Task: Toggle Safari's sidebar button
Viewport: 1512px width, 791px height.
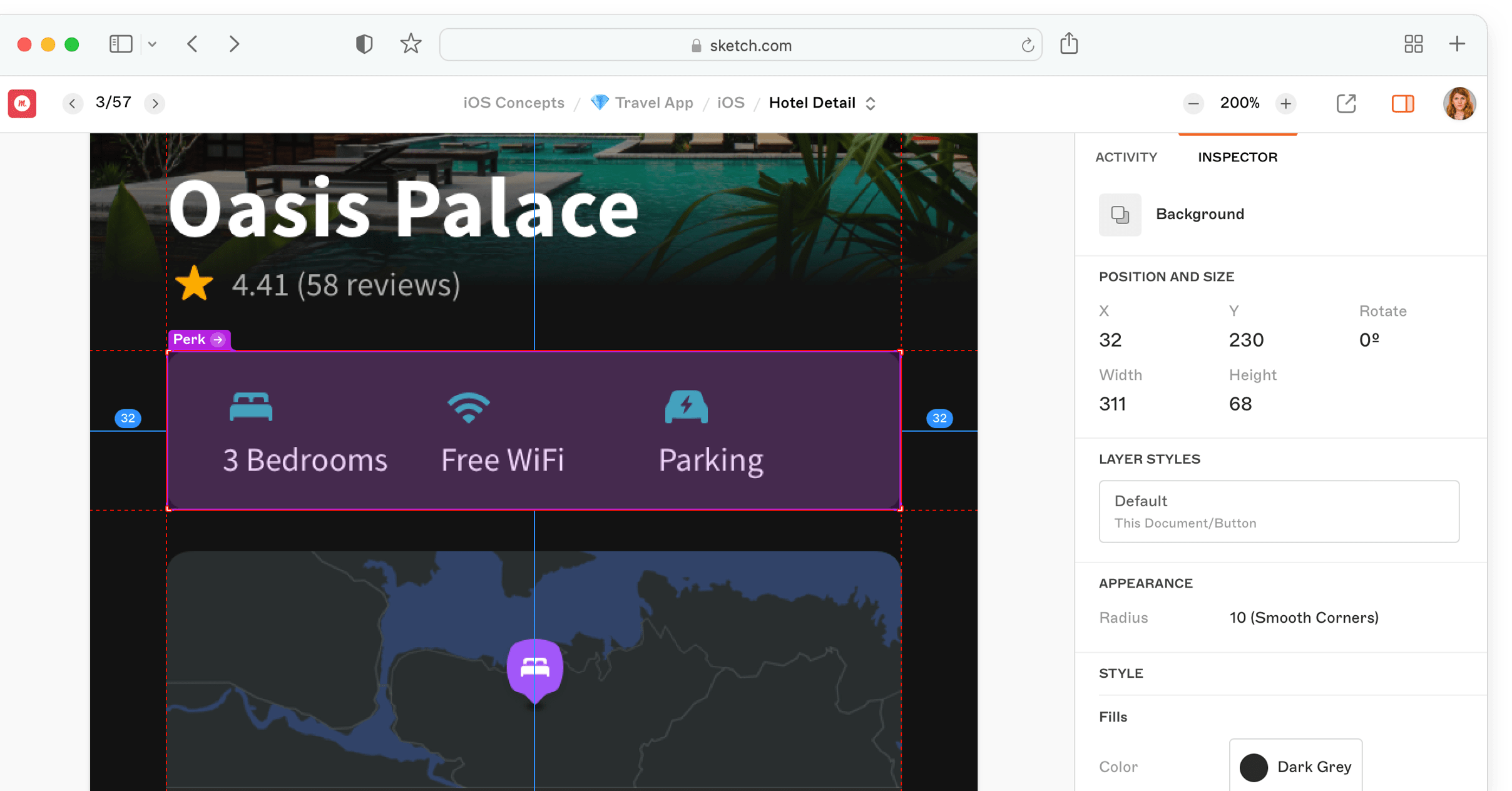Action: [x=121, y=44]
